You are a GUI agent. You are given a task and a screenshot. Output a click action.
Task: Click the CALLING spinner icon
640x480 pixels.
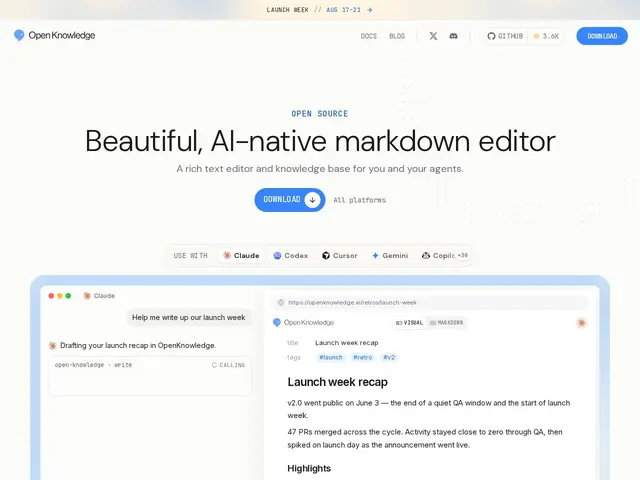(x=214, y=365)
